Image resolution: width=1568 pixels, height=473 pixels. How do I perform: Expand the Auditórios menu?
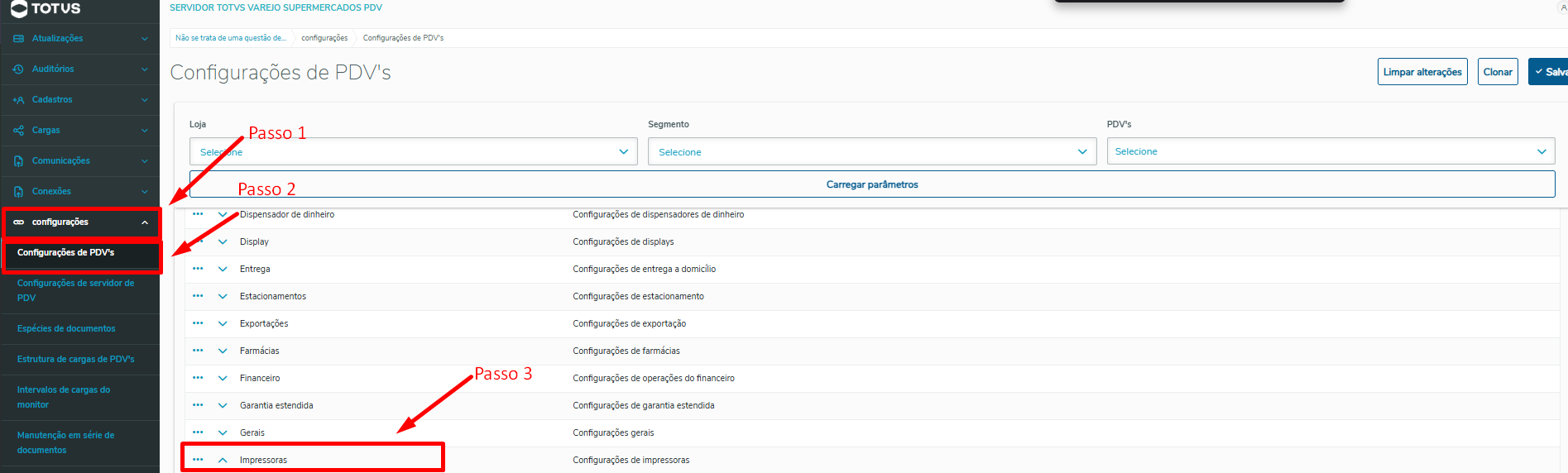[145, 69]
